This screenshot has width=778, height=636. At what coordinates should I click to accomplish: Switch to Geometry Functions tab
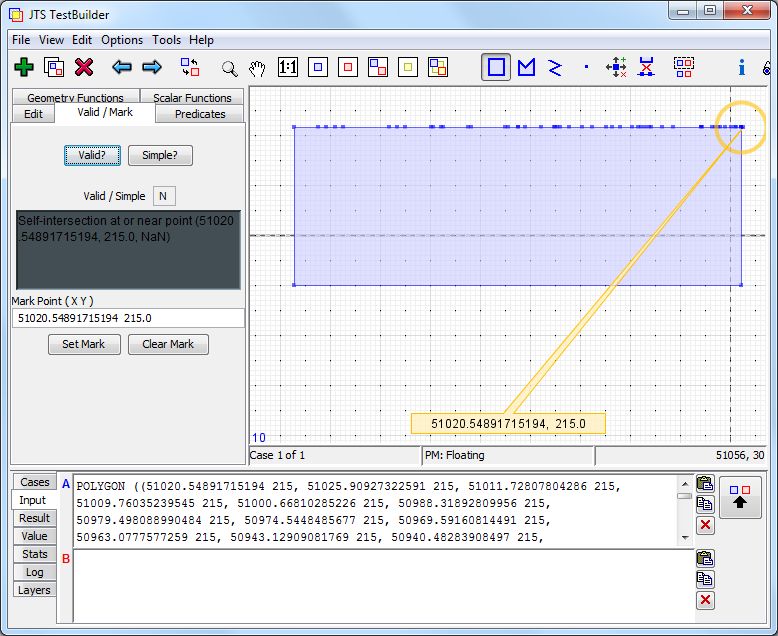(75, 97)
